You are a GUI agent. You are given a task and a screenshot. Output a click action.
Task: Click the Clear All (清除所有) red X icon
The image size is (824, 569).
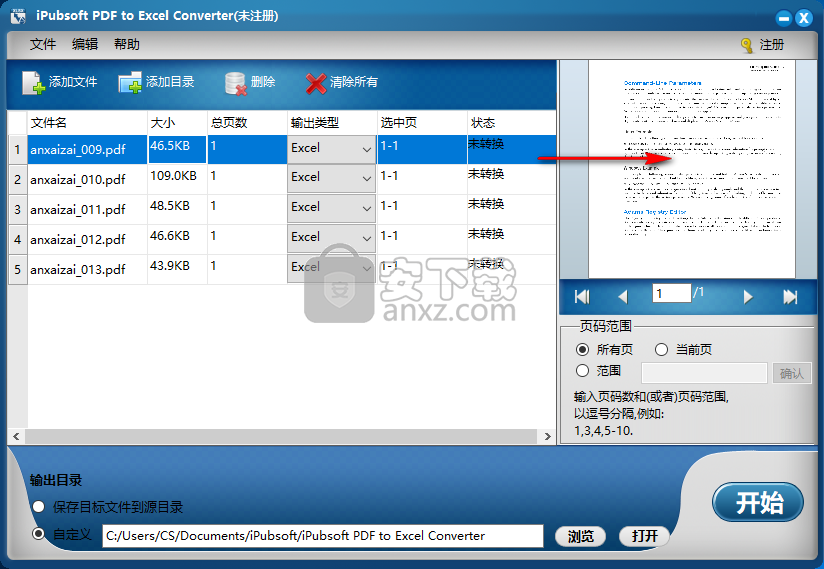(316, 83)
